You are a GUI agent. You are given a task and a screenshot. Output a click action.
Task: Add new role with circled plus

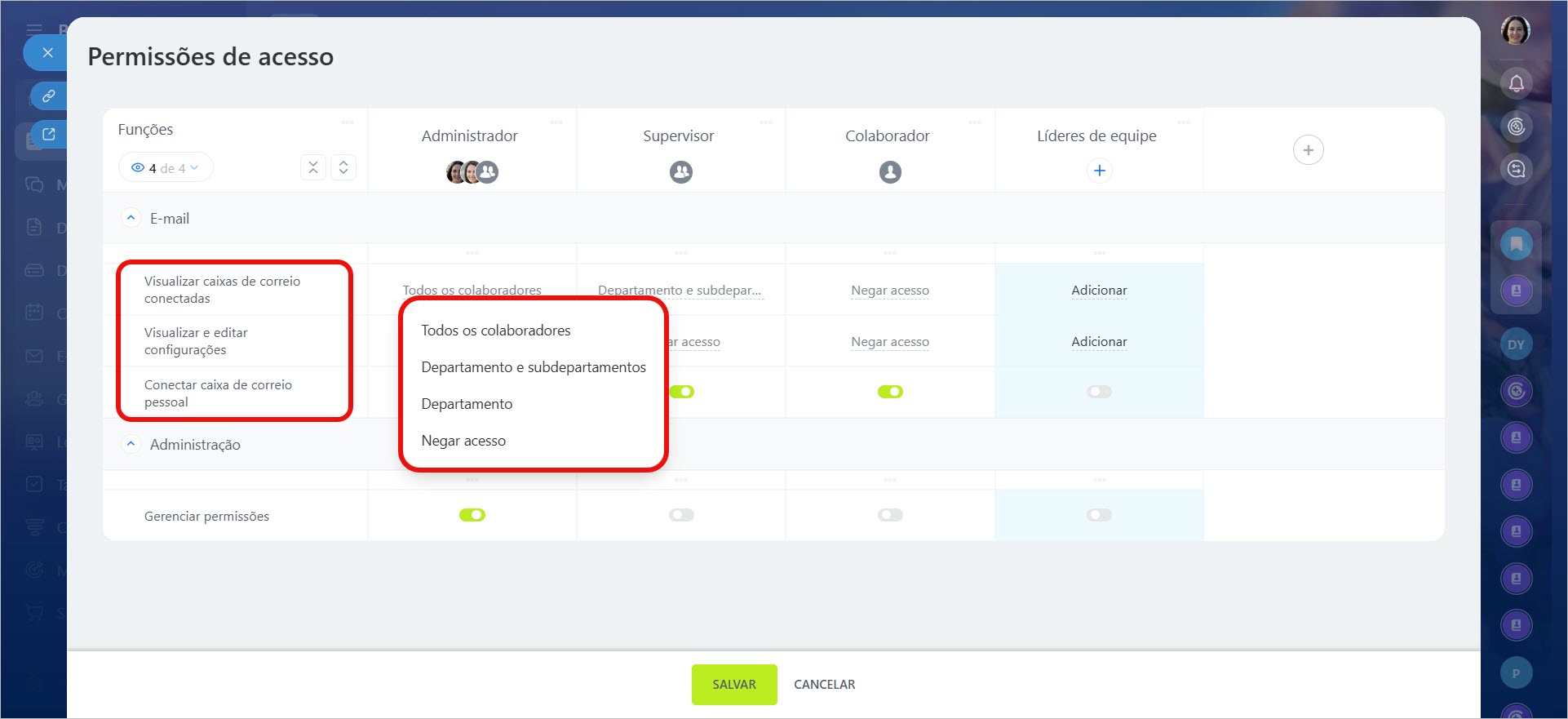(x=1308, y=150)
